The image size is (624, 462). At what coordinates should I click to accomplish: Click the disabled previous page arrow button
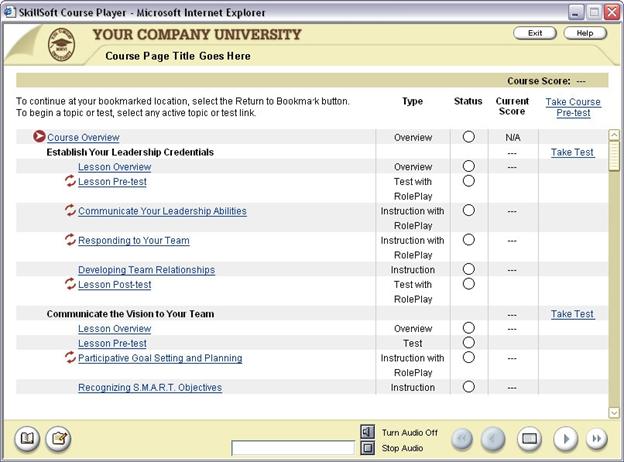click(x=493, y=439)
